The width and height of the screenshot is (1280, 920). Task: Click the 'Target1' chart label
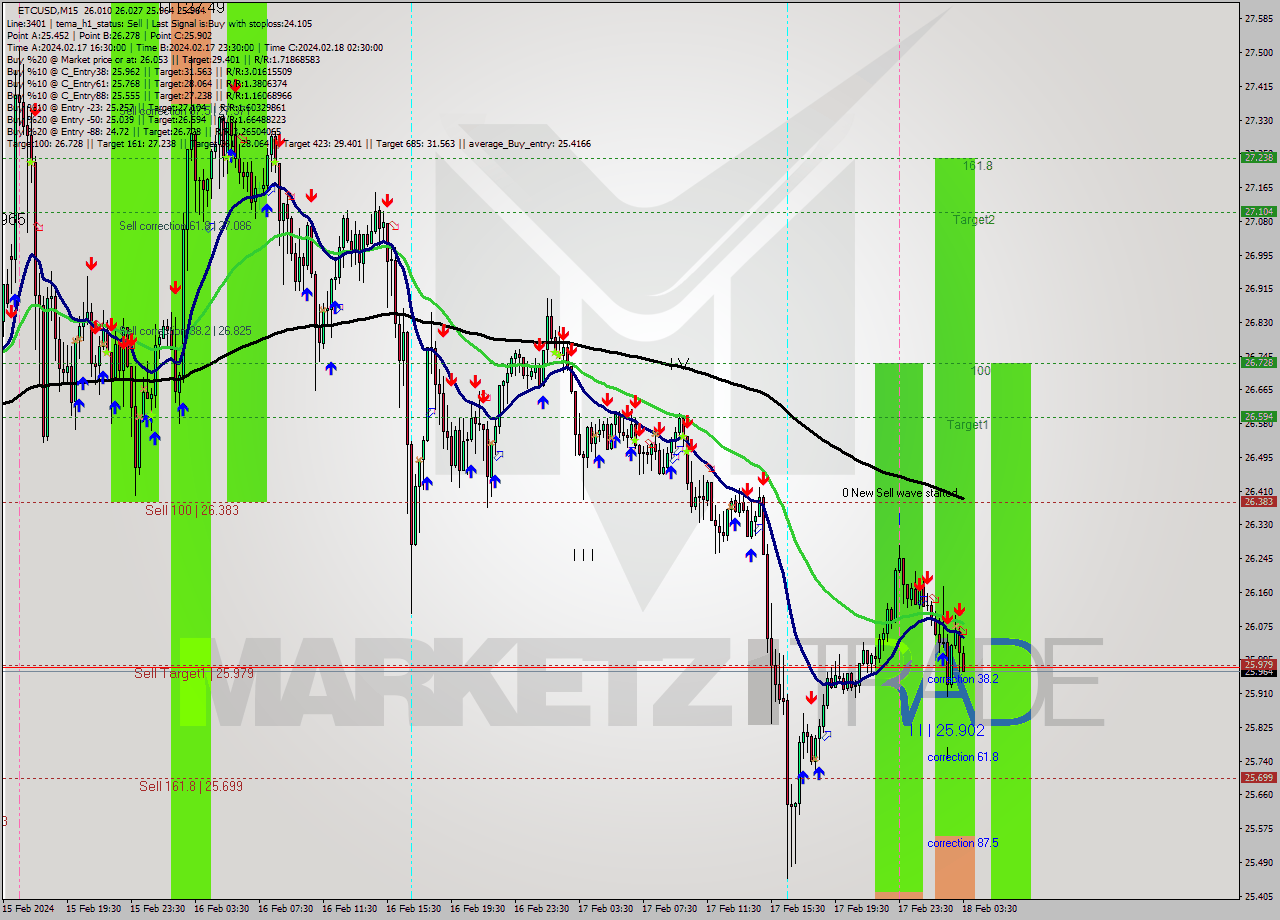click(x=968, y=424)
